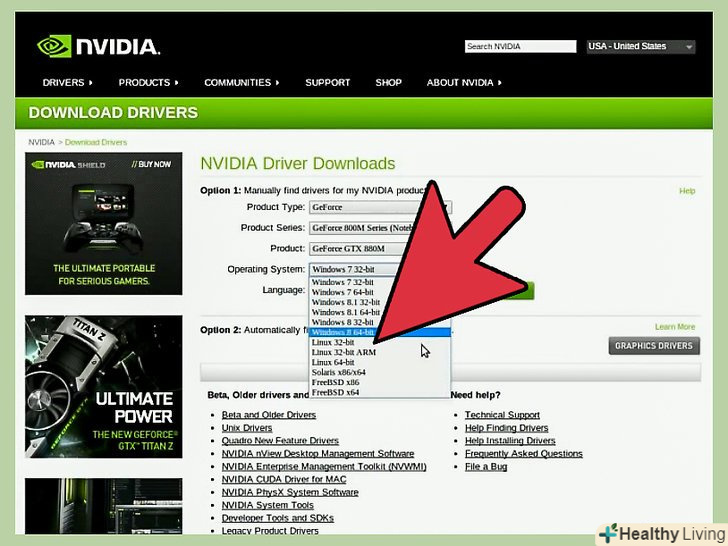Viewport: 728px width, 546px height.
Task: Open Quadro New Feature Drivers link
Action: coord(280,441)
